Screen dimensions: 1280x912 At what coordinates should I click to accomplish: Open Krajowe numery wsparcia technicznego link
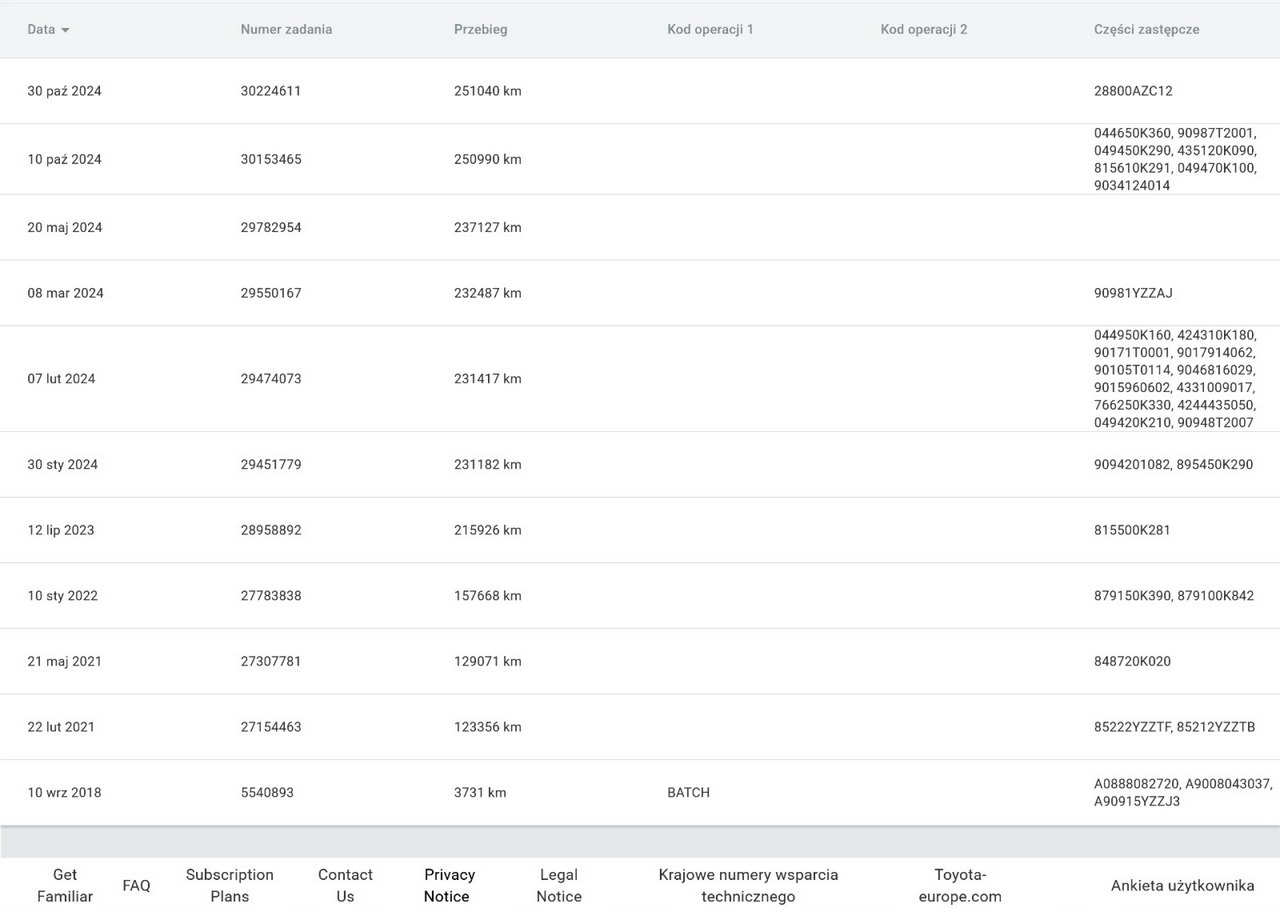point(748,885)
